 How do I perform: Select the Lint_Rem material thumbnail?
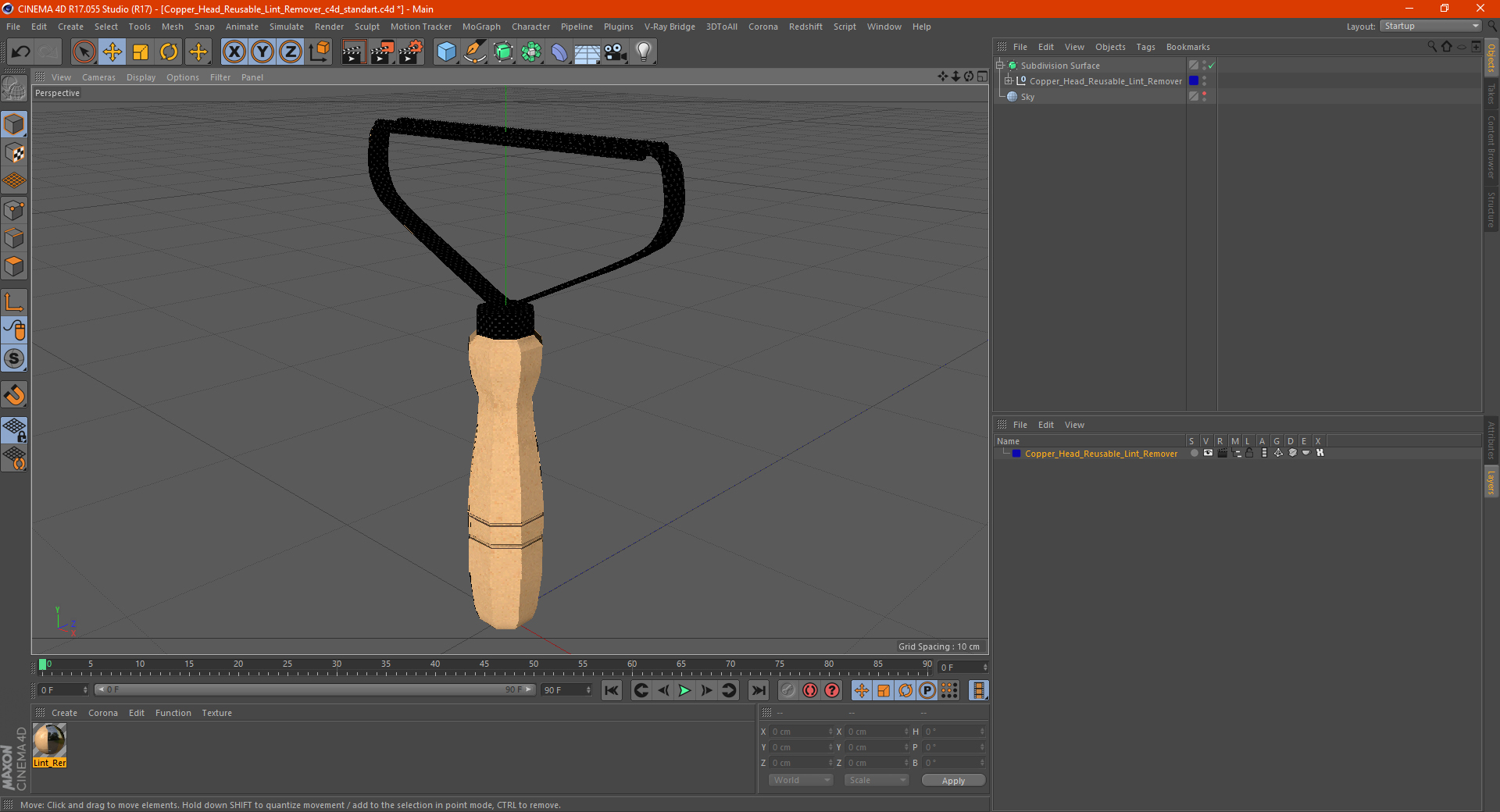click(x=49, y=740)
